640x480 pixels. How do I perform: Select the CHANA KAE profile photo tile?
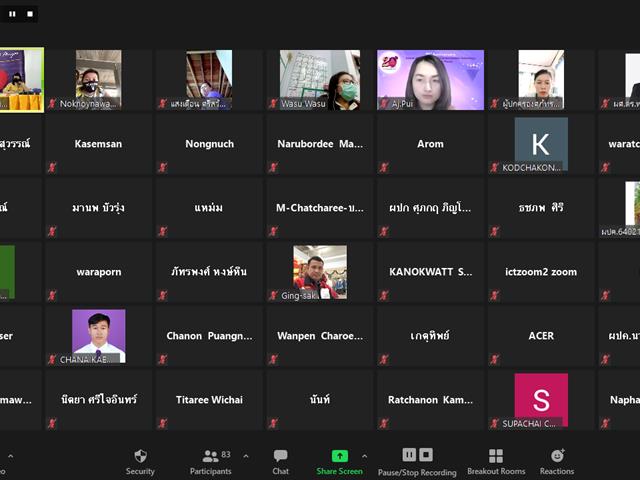98,336
